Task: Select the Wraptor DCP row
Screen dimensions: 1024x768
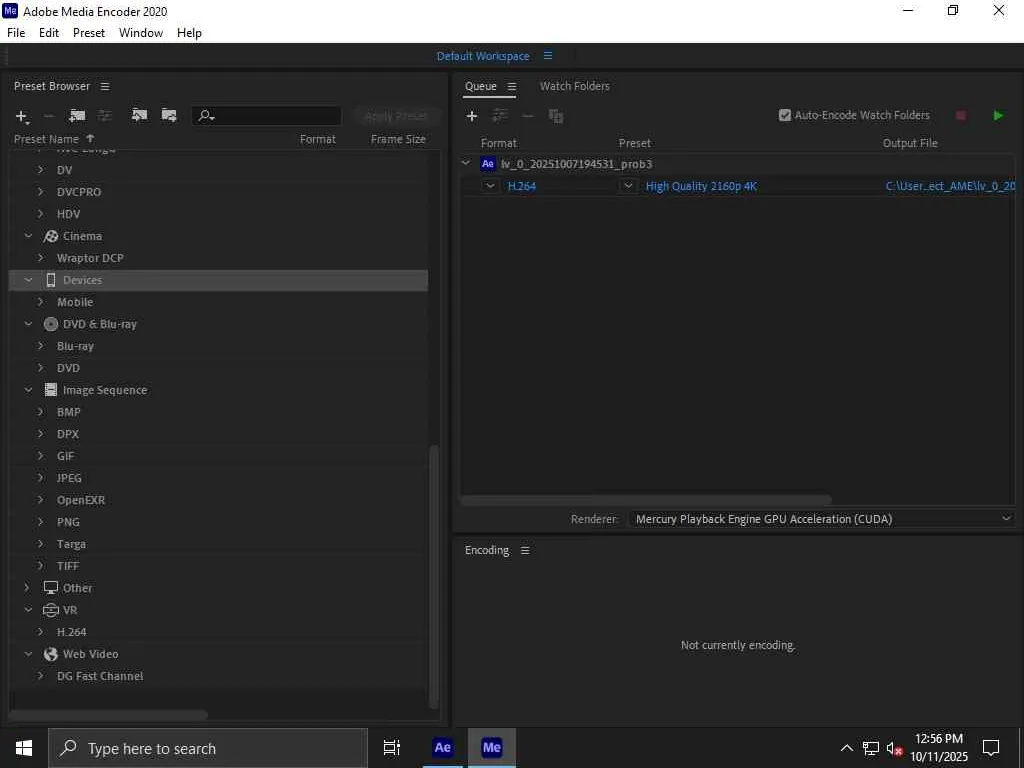Action: (x=219, y=258)
